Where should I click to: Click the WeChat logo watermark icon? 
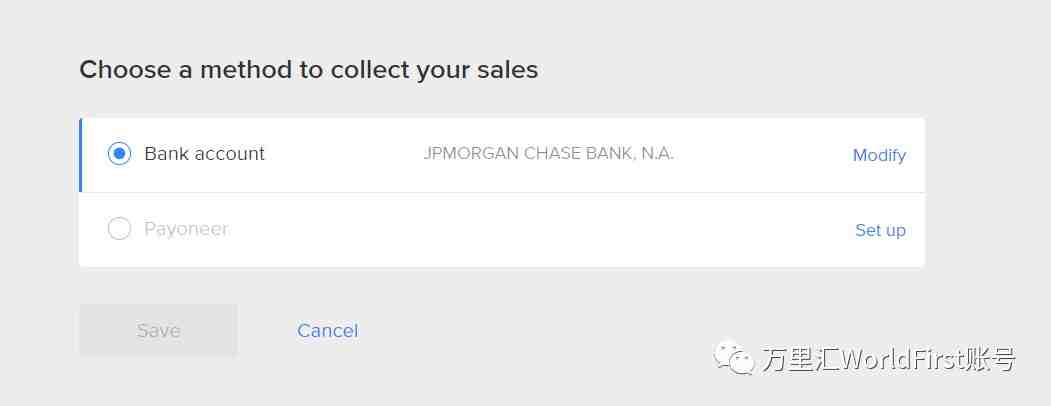point(733,358)
